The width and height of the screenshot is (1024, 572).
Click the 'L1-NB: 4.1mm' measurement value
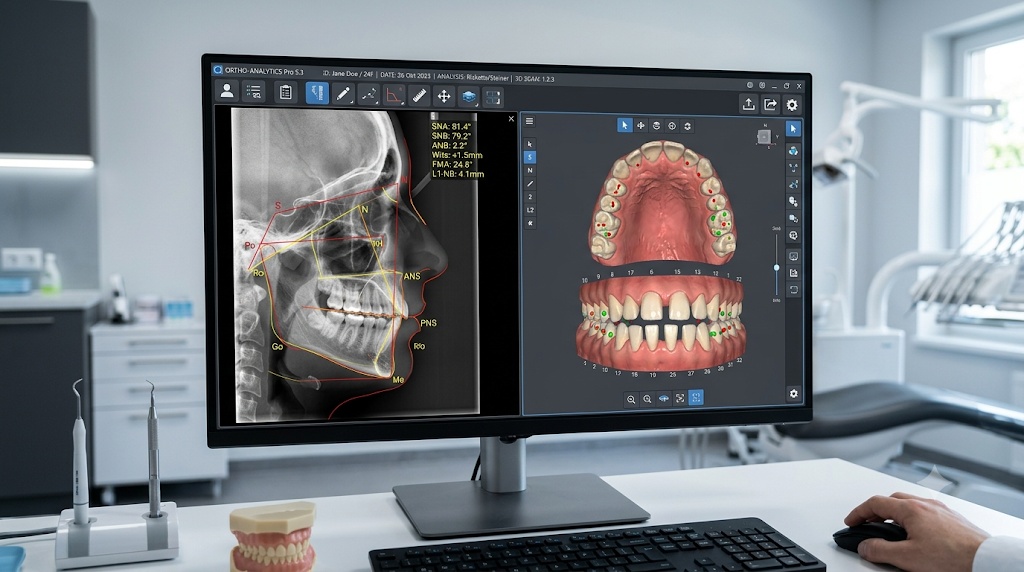457,174
